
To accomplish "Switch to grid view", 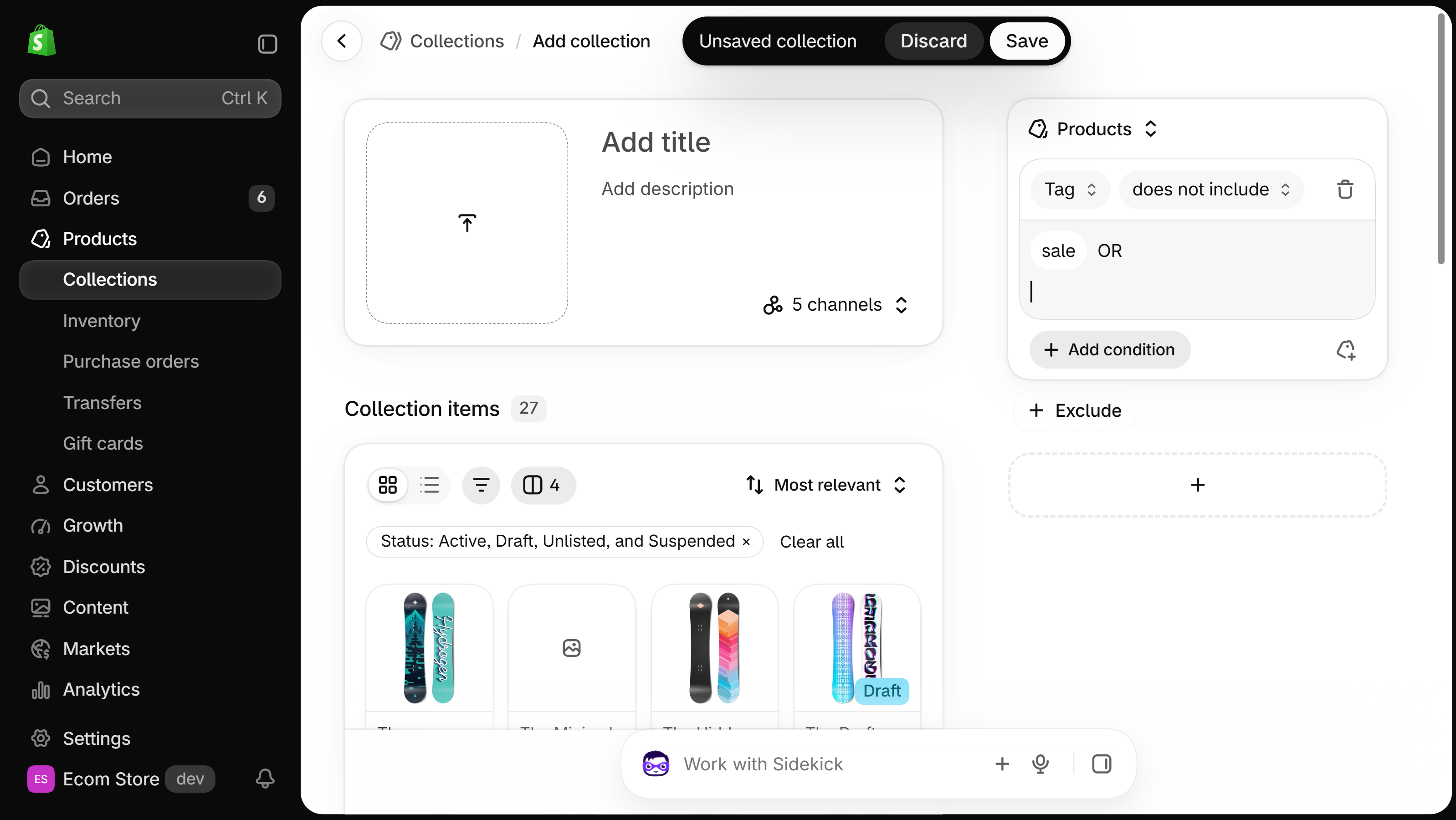I will pos(388,485).
